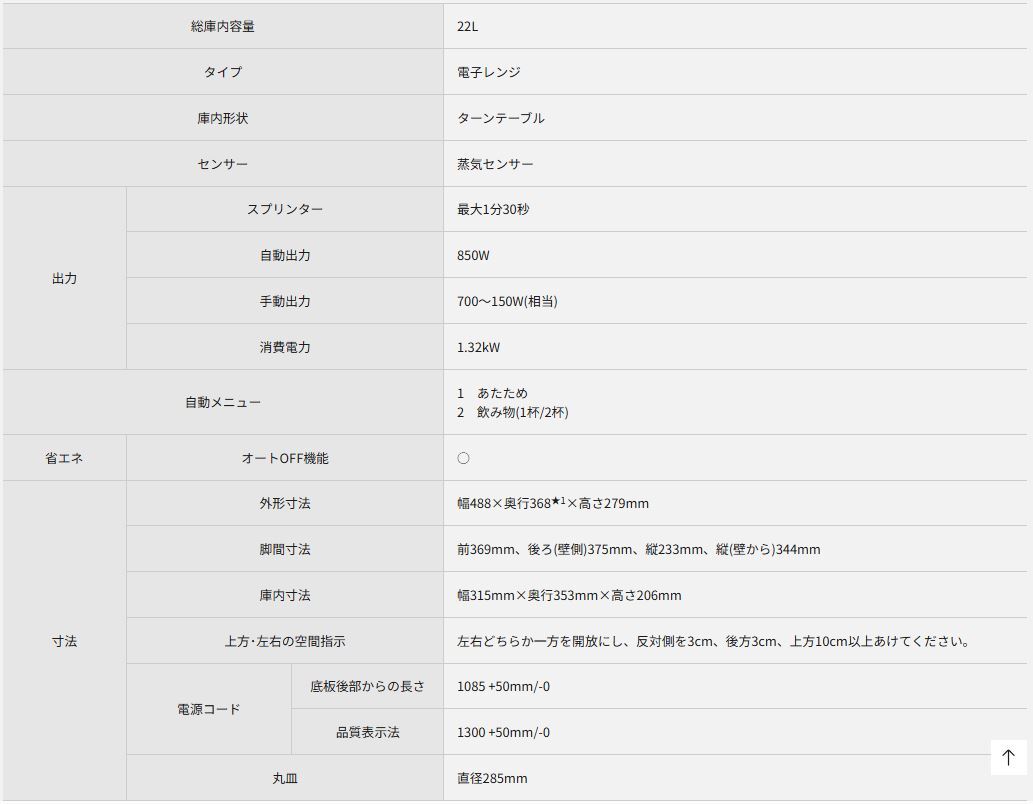Click the 手動出力 label
Screen dimensions: 1033x804
tap(285, 301)
